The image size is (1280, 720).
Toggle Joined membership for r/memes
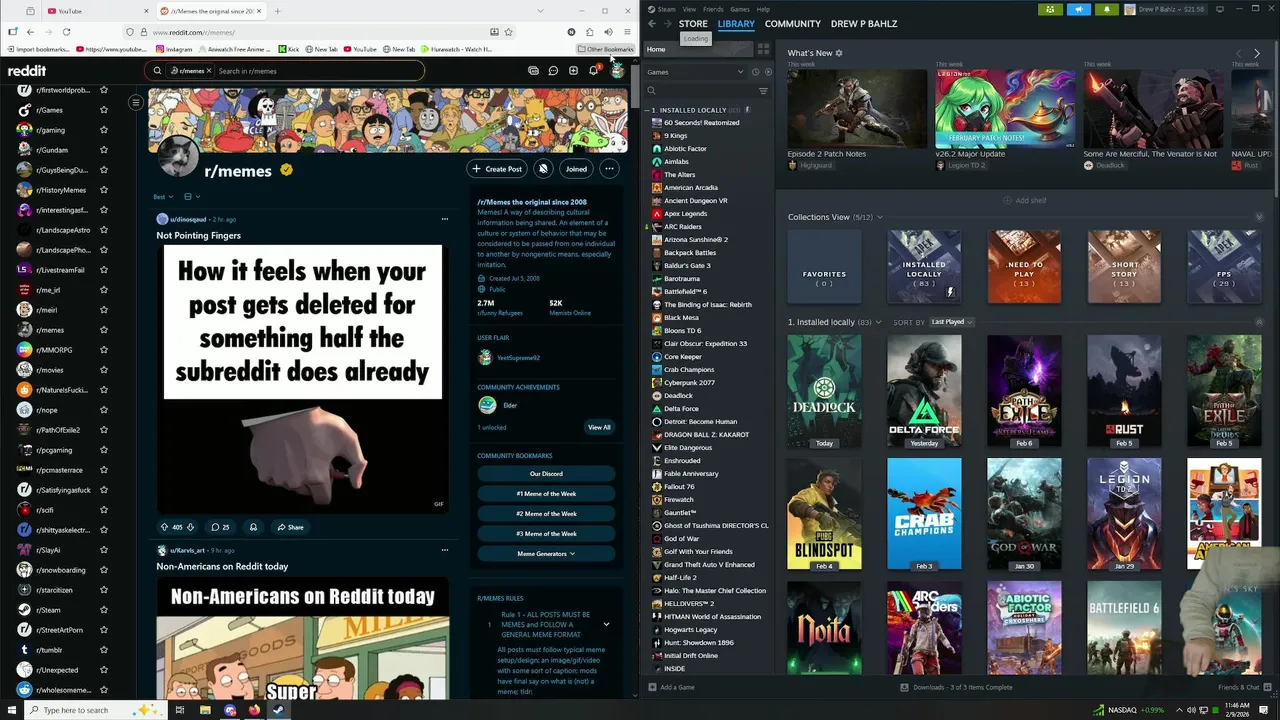click(x=576, y=169)
